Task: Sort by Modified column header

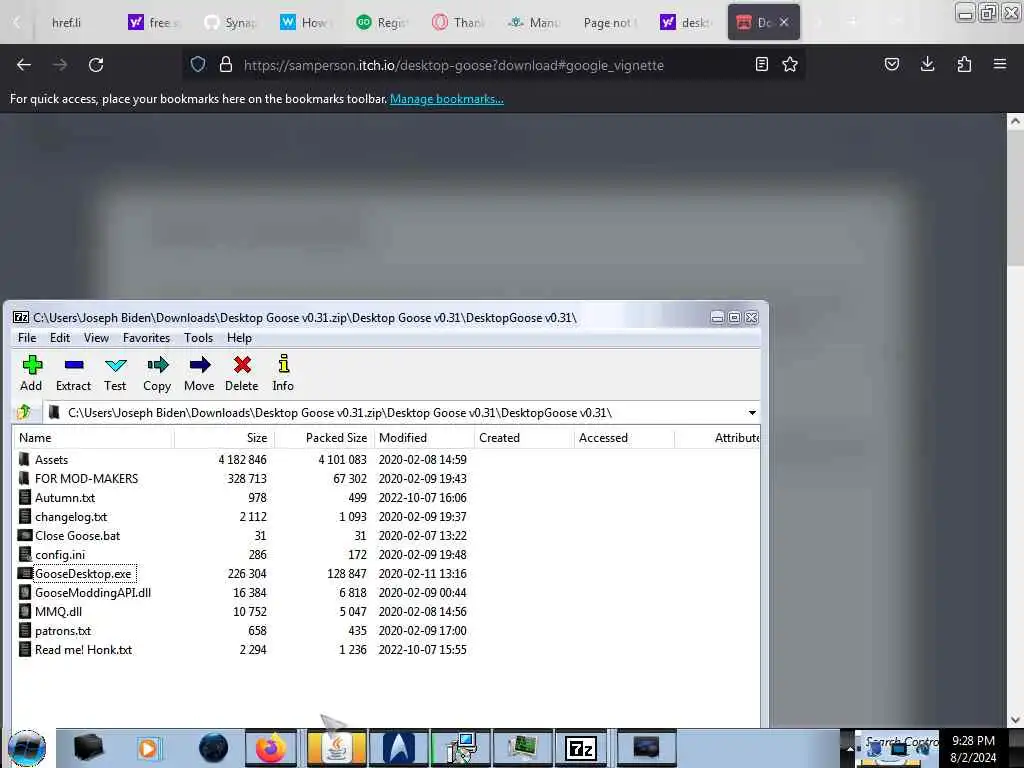Action: pos(424,438)
